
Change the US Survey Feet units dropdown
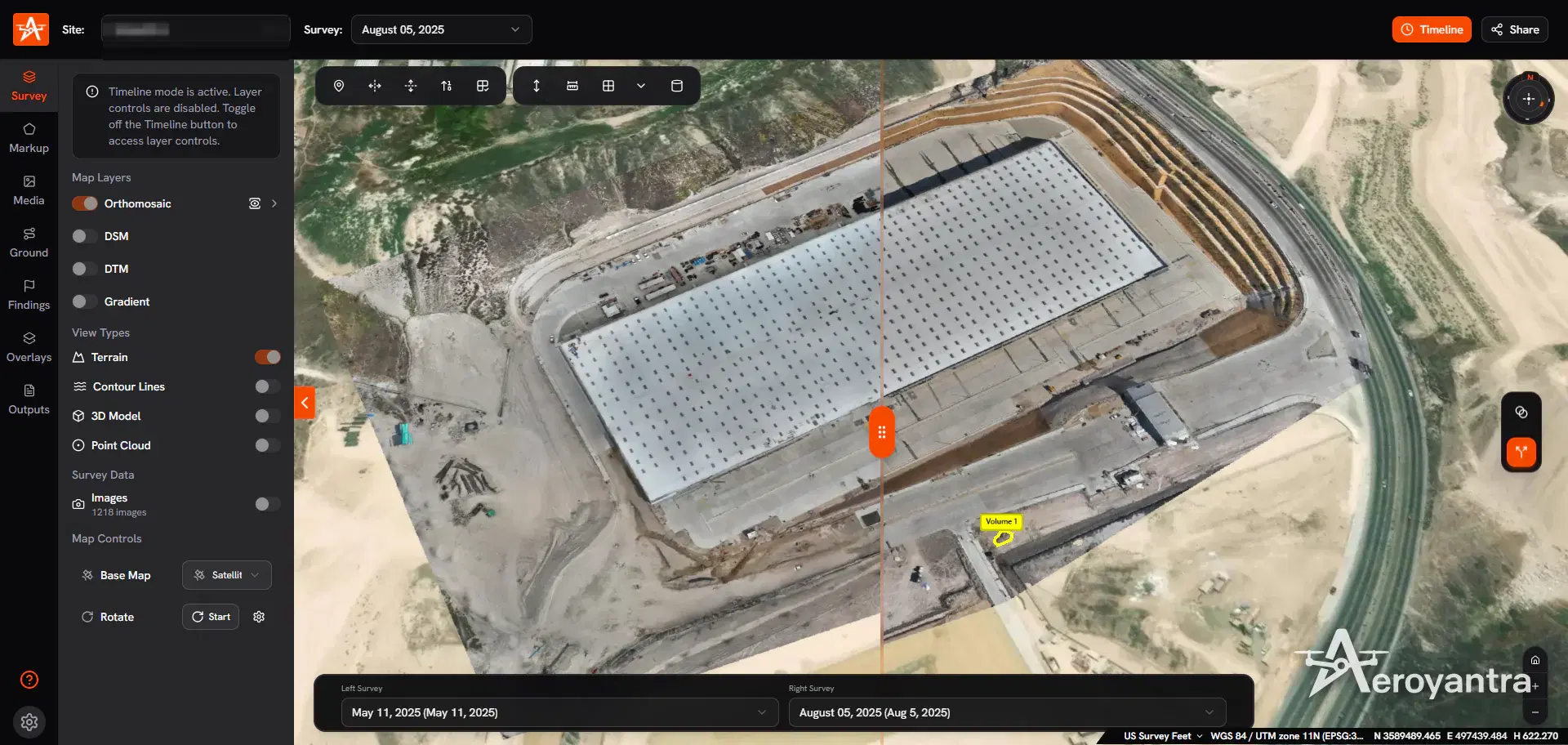coord(1163,736)
